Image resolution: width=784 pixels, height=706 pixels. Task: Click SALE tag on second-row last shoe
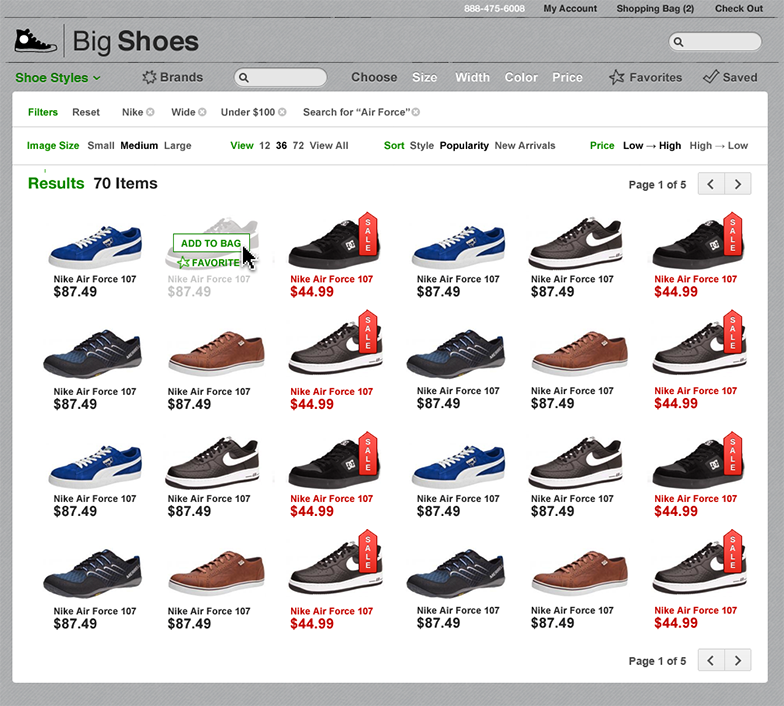(x=732, y=332)
